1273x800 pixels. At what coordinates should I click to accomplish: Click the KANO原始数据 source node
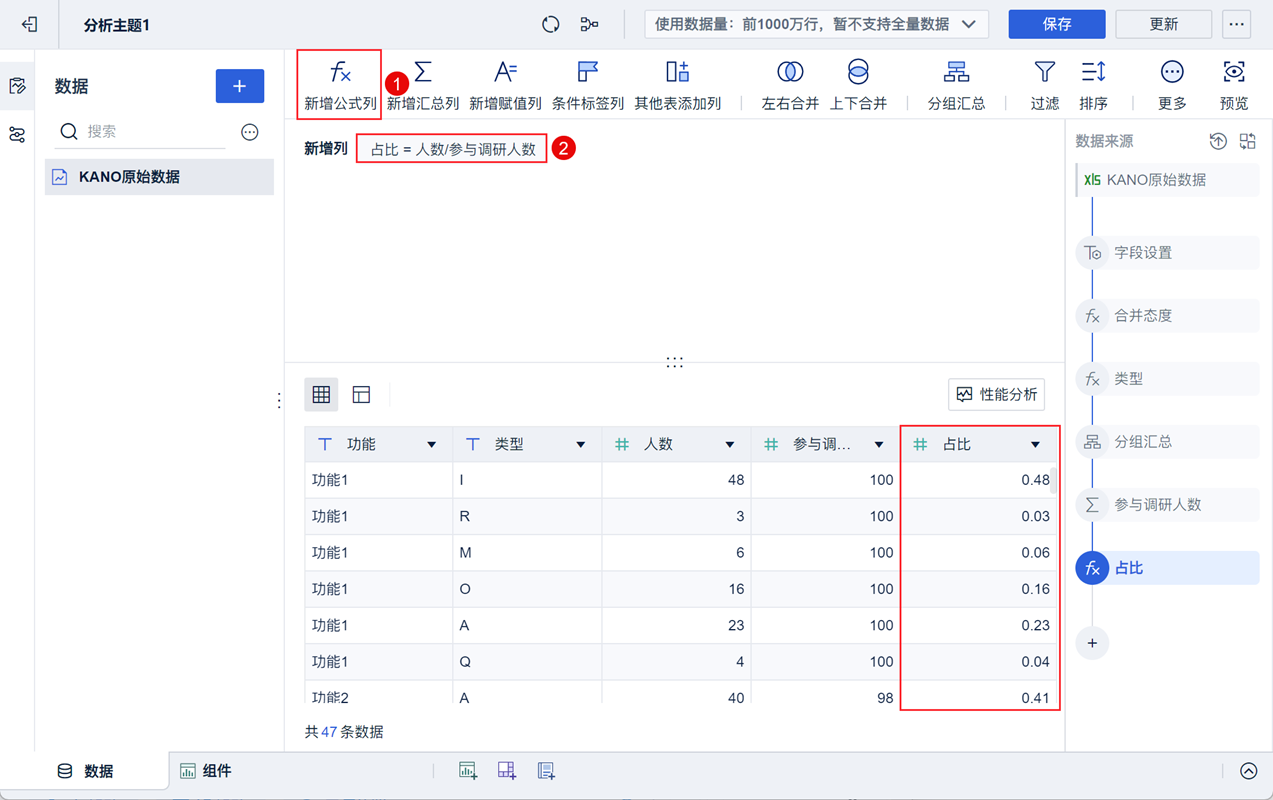click(1168, 180)
